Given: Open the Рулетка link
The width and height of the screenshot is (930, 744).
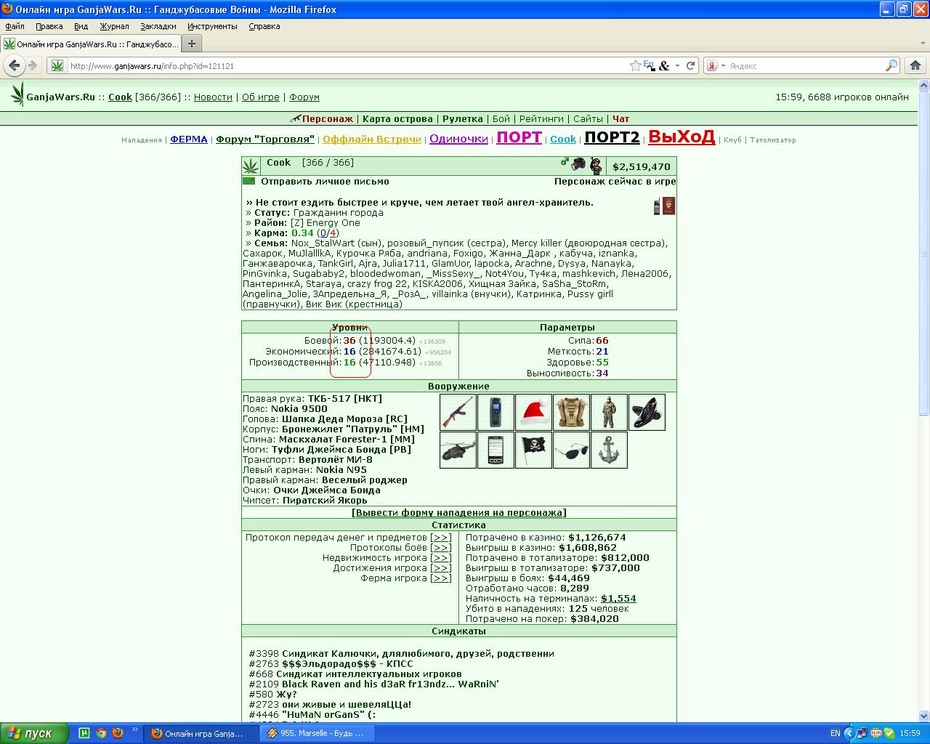Looking at the screenshot, I should pyautogui.click(x=462, y=119).
